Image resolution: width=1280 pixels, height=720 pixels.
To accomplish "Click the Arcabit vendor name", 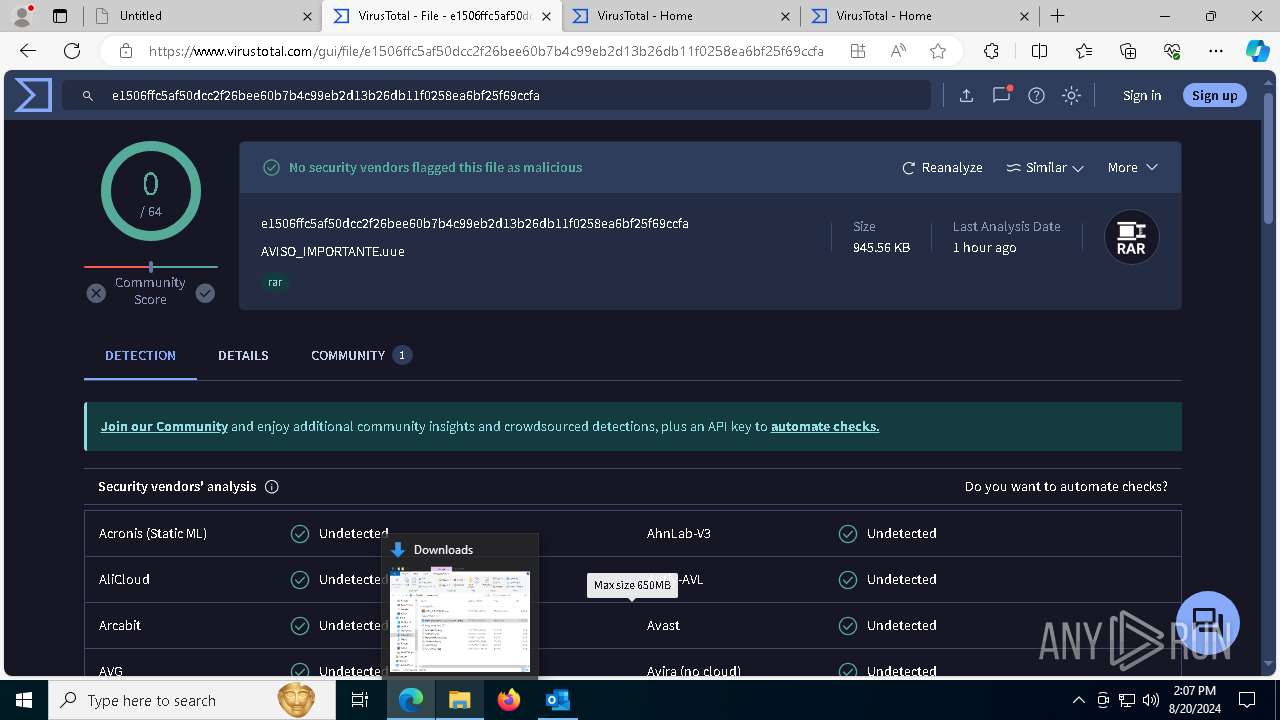I will [120, 626].
